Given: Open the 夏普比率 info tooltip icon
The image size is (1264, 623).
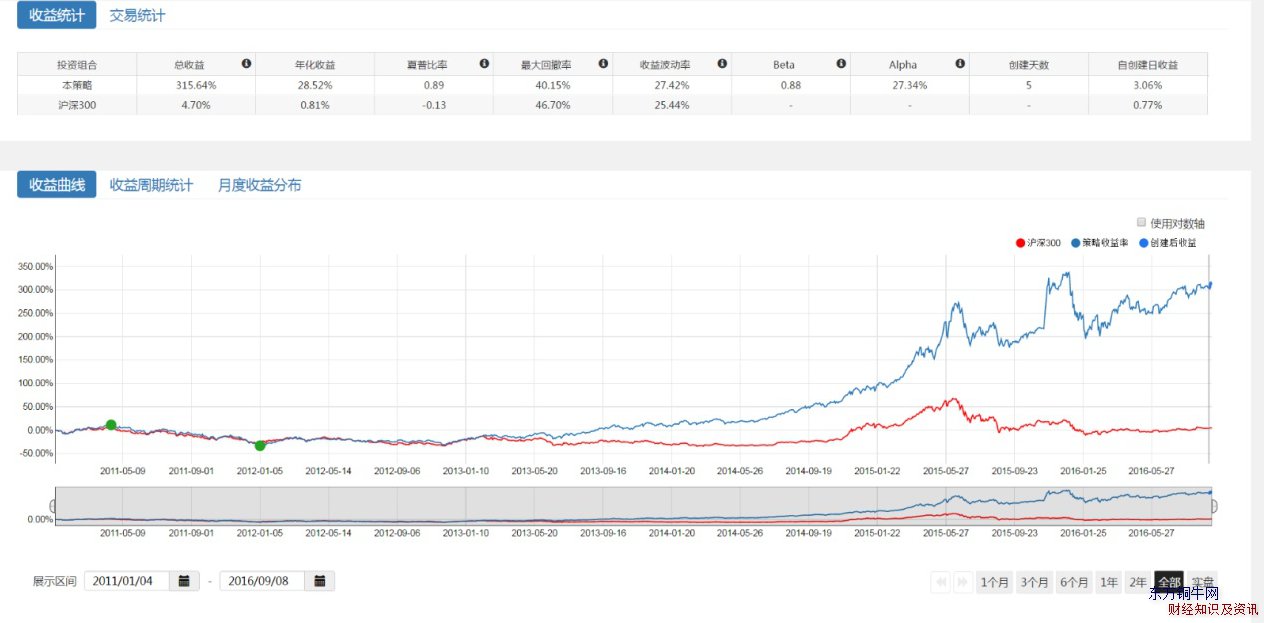Looking at the screenshot, I should 484,64.
